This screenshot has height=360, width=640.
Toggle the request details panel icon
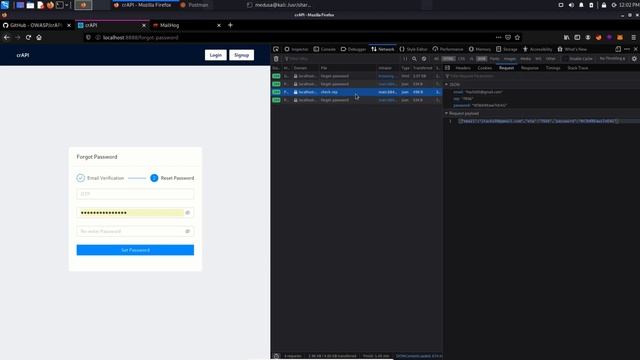point(447,68)
